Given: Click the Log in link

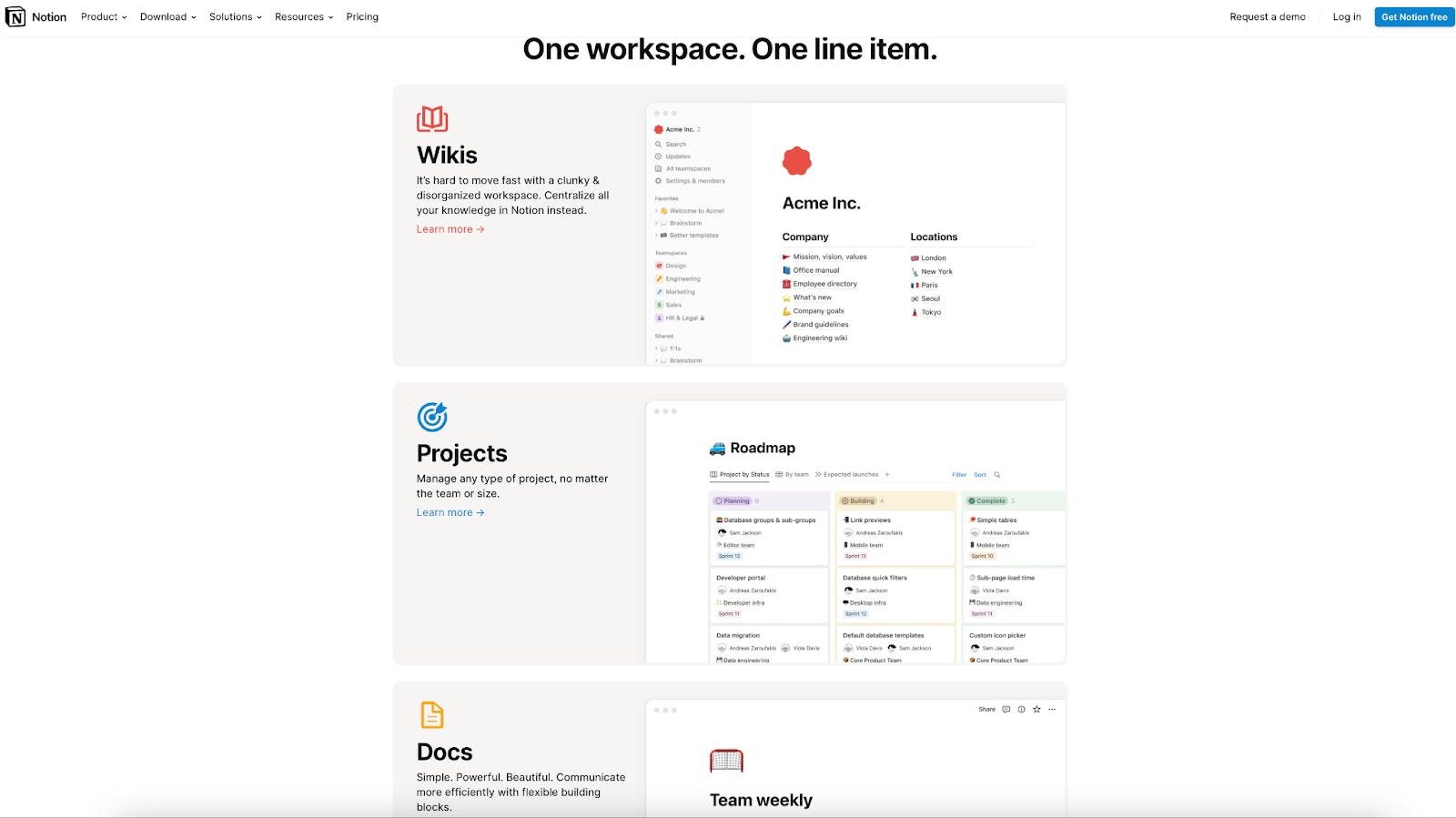Looking at the screenshot, I should pyautogui.click(x=1347, y=17).
